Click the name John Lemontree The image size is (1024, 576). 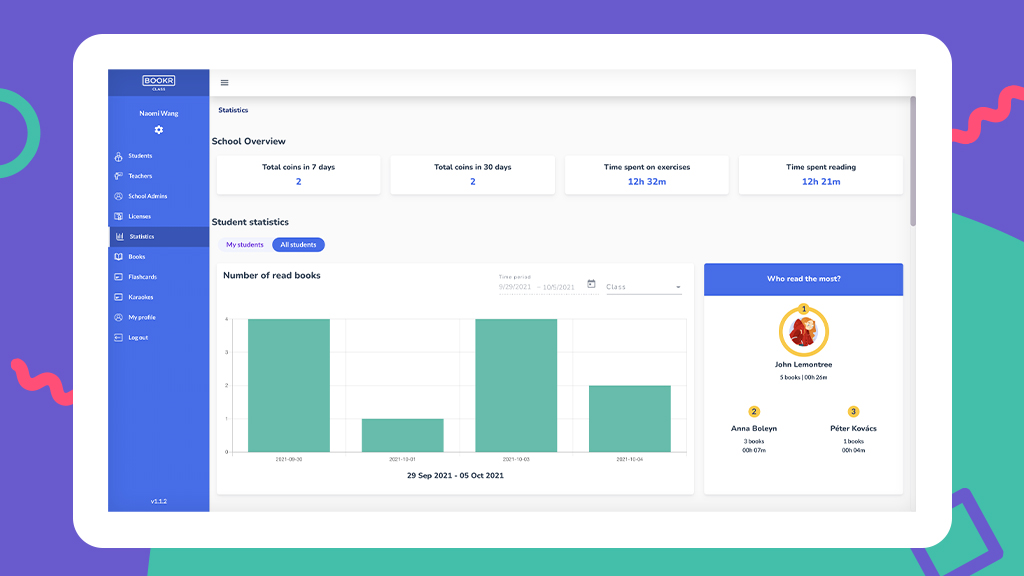click(x=803, y=365)
